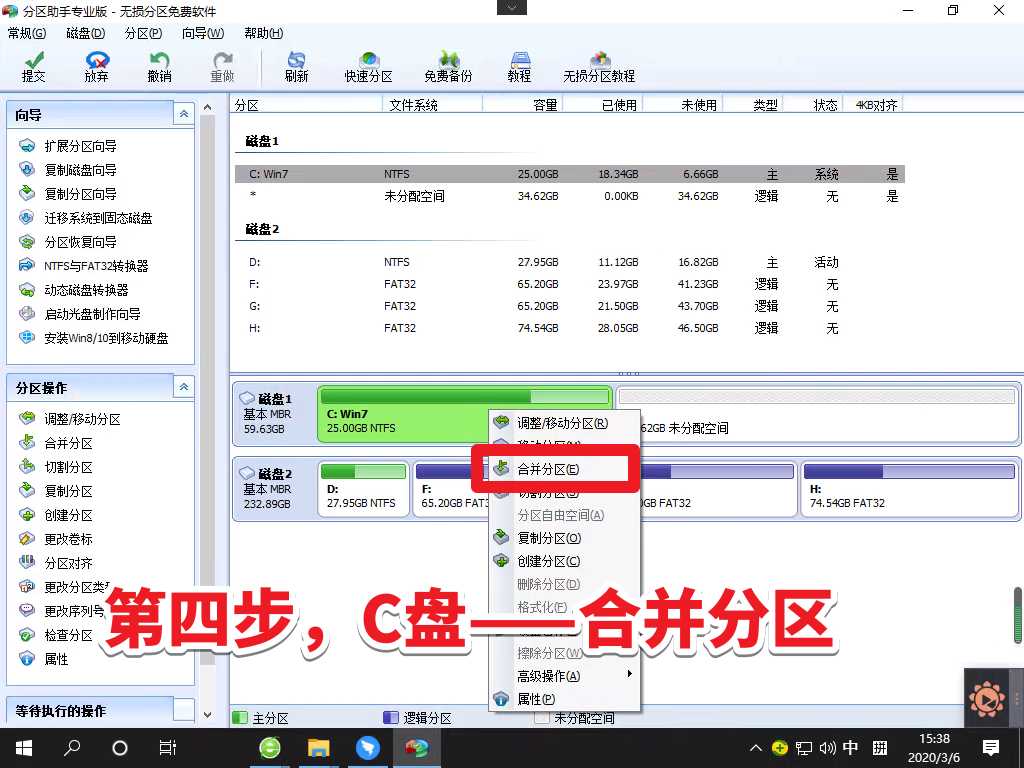Viewport: 1024px width, 768px height.
Task: Sort by the 4KB对齐 column header
Action: tap(873, 105)
